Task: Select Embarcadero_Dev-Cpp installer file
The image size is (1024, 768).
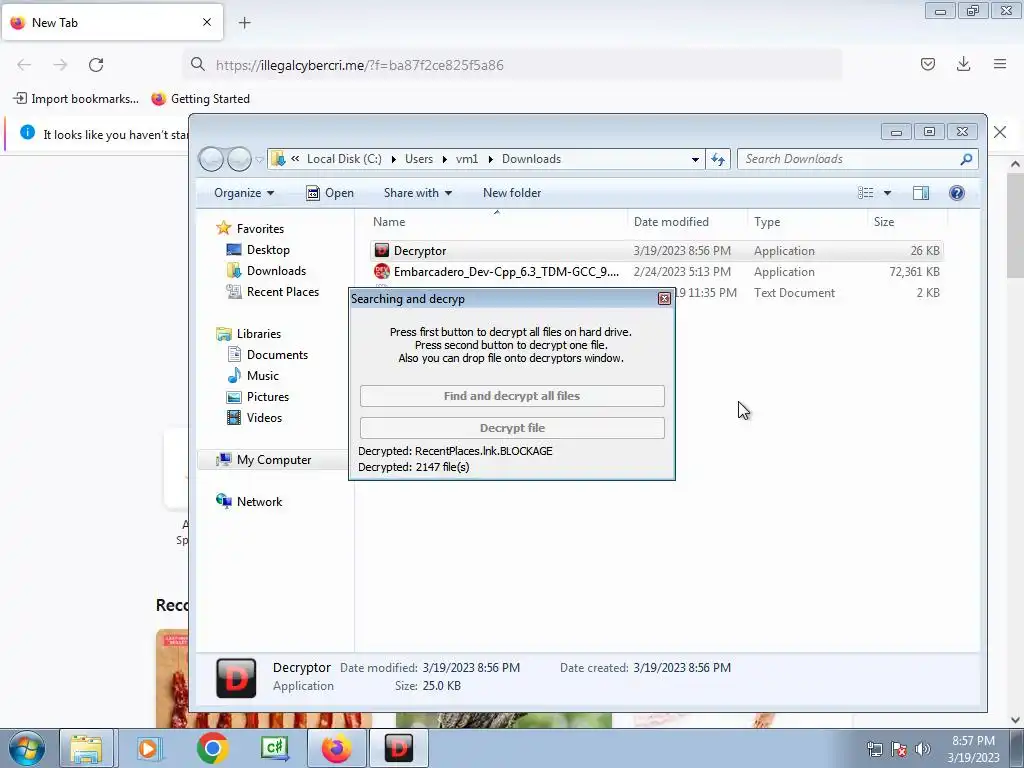Action: 656,272
